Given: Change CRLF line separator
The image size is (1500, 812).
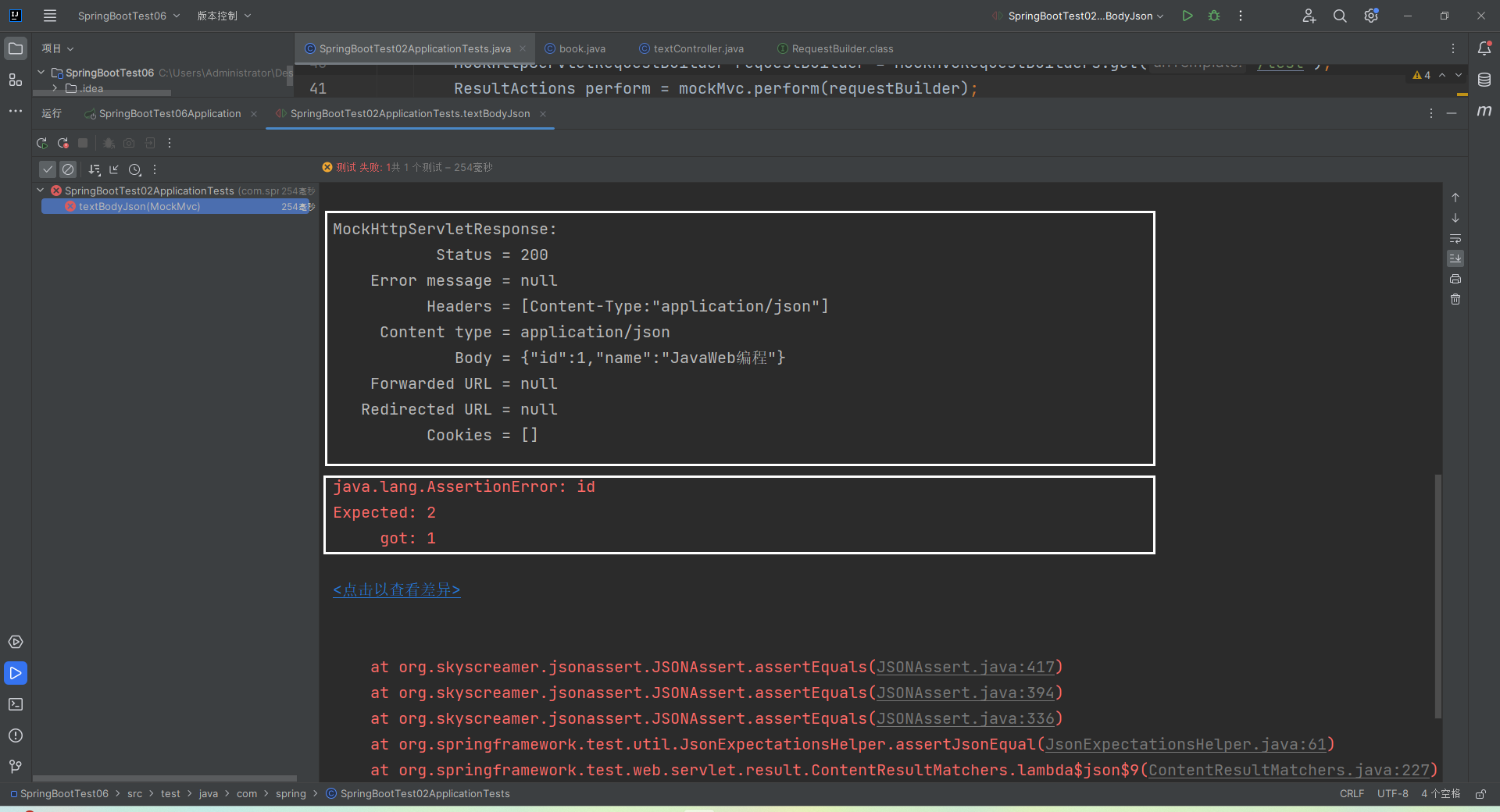Looking at the screenshot, I should pyautogui.click(x=1352, y=793).
